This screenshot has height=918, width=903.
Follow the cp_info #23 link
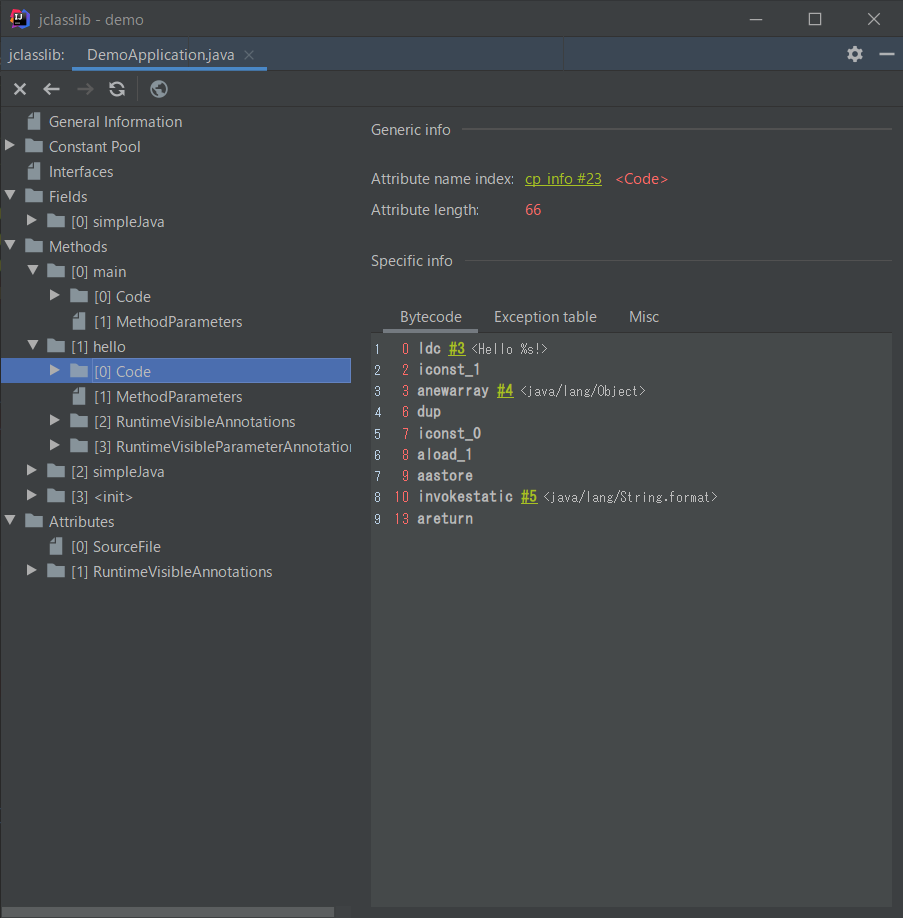pyautogui.click(x=563, y=179)
